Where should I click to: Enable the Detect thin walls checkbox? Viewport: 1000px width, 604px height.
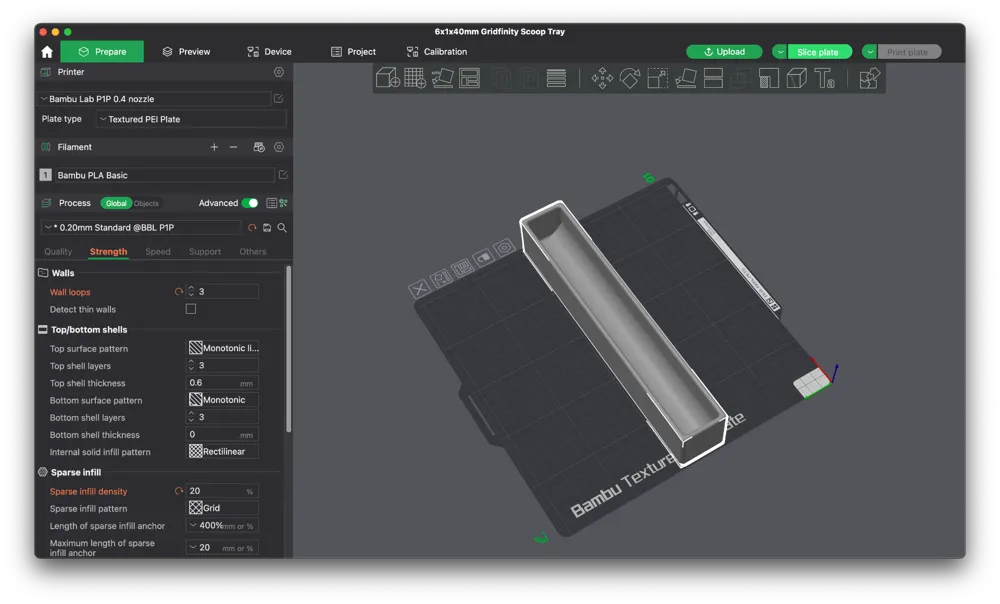coord(191,310)
